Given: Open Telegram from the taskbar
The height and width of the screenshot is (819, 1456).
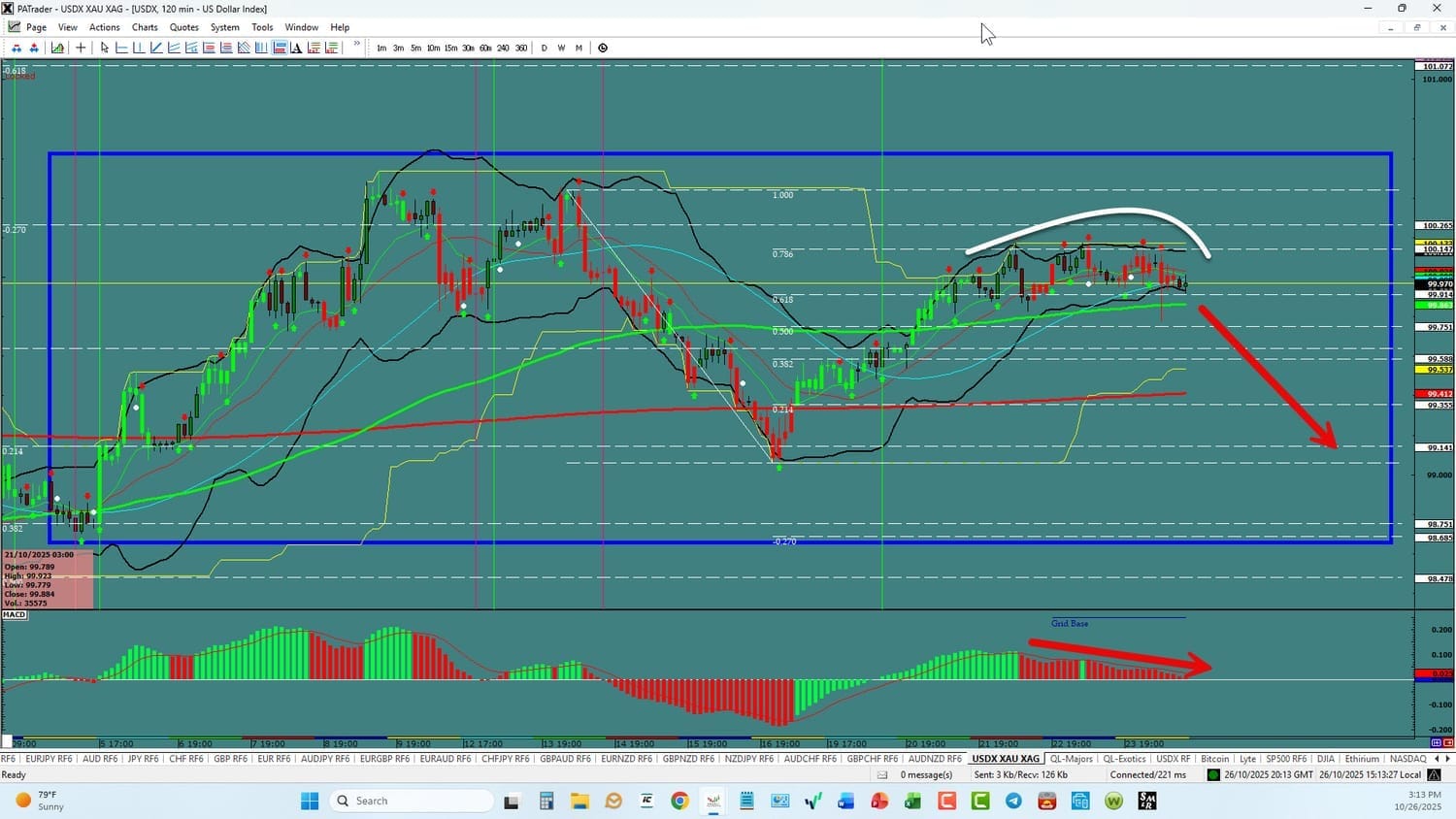Looking at the screenshot, I should tap(1013, 801).
